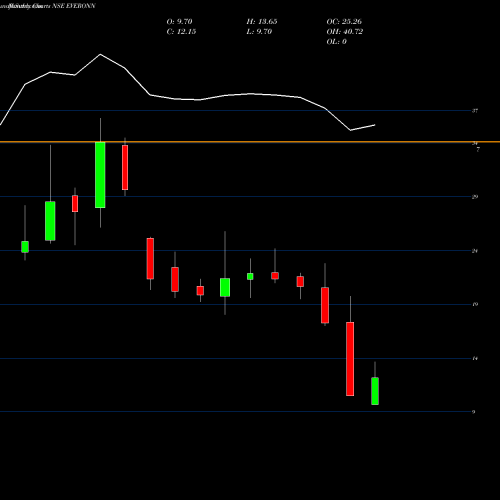Click the orange horizontal price line
This screenshot has width=500, height=500.
click(250, 142)
